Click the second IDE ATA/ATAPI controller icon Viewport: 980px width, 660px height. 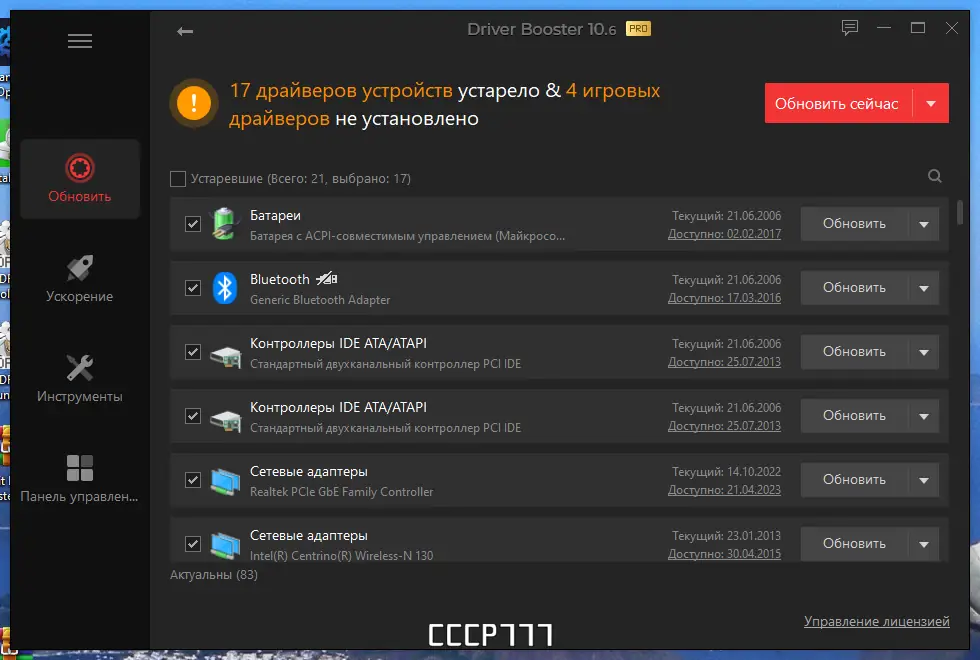(226, 421)
